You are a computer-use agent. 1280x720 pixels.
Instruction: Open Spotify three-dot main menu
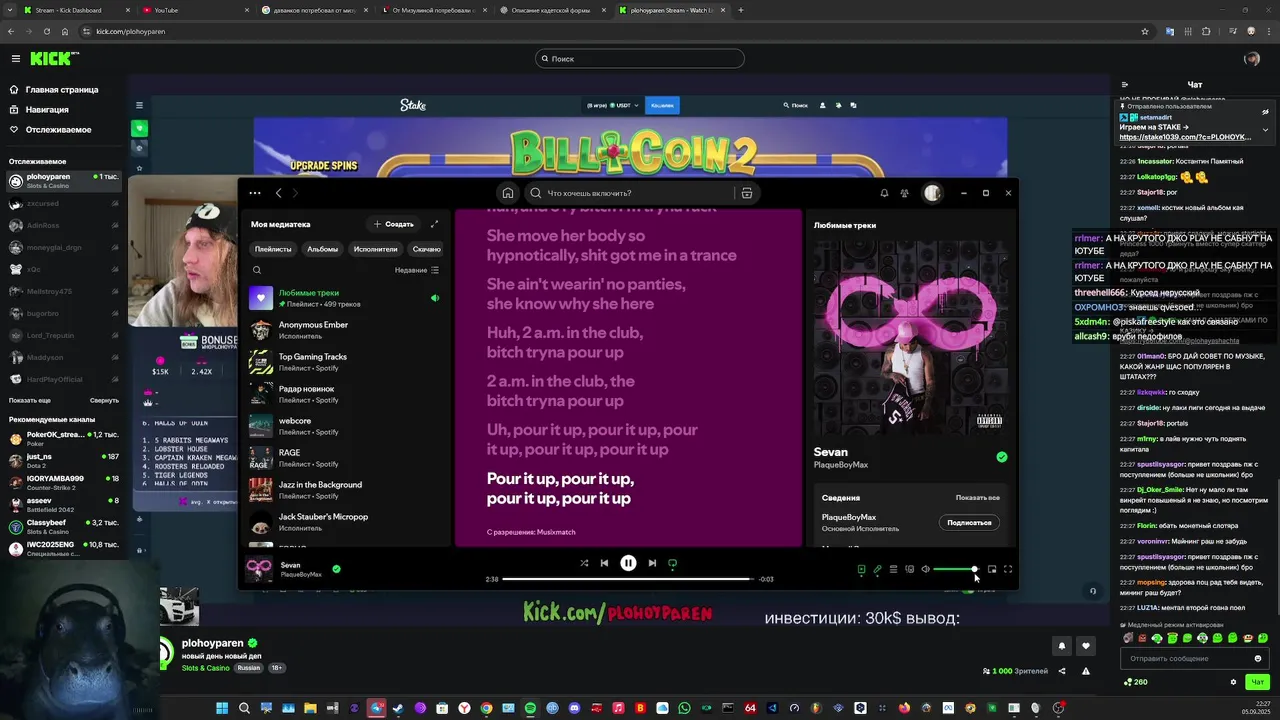point(255,193)
